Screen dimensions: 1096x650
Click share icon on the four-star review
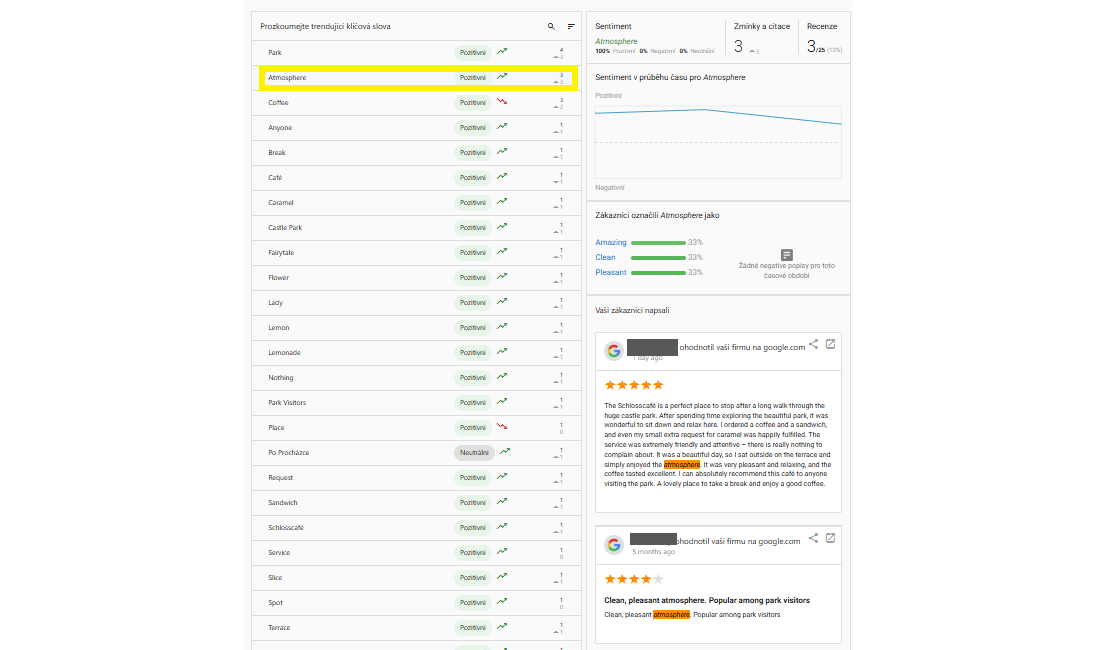[x=813, y=538]
